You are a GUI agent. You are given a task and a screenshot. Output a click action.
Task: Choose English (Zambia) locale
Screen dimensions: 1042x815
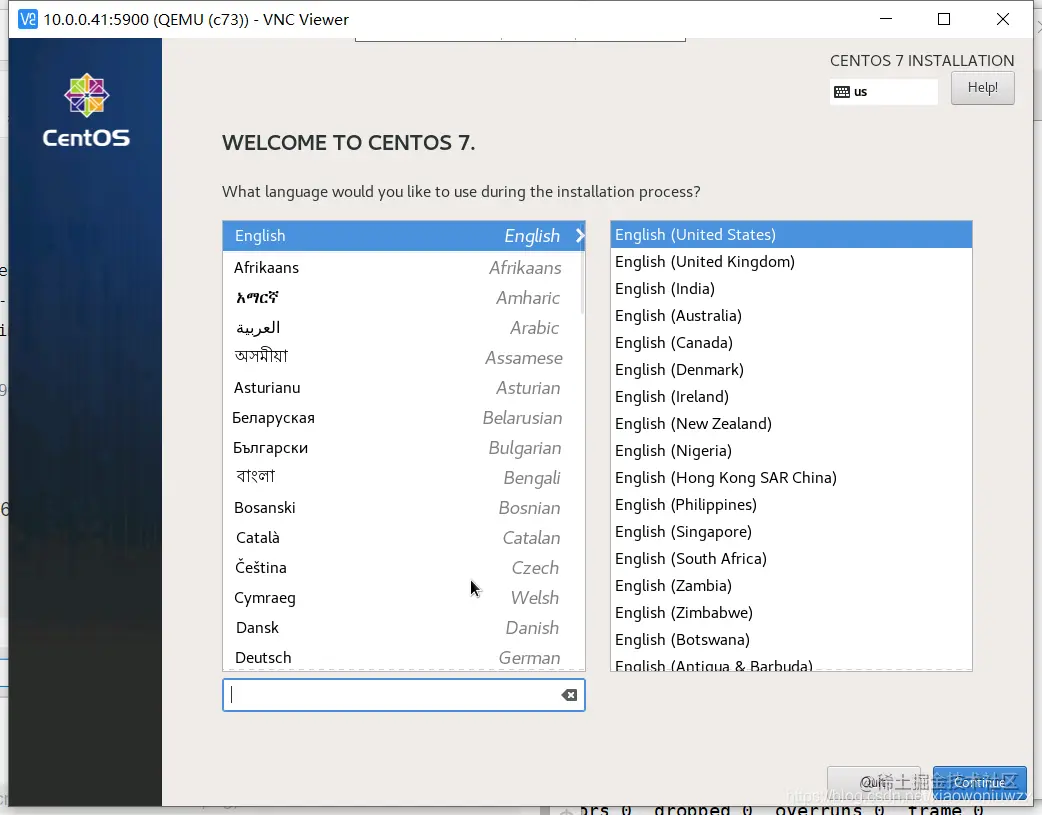(791, 586)
